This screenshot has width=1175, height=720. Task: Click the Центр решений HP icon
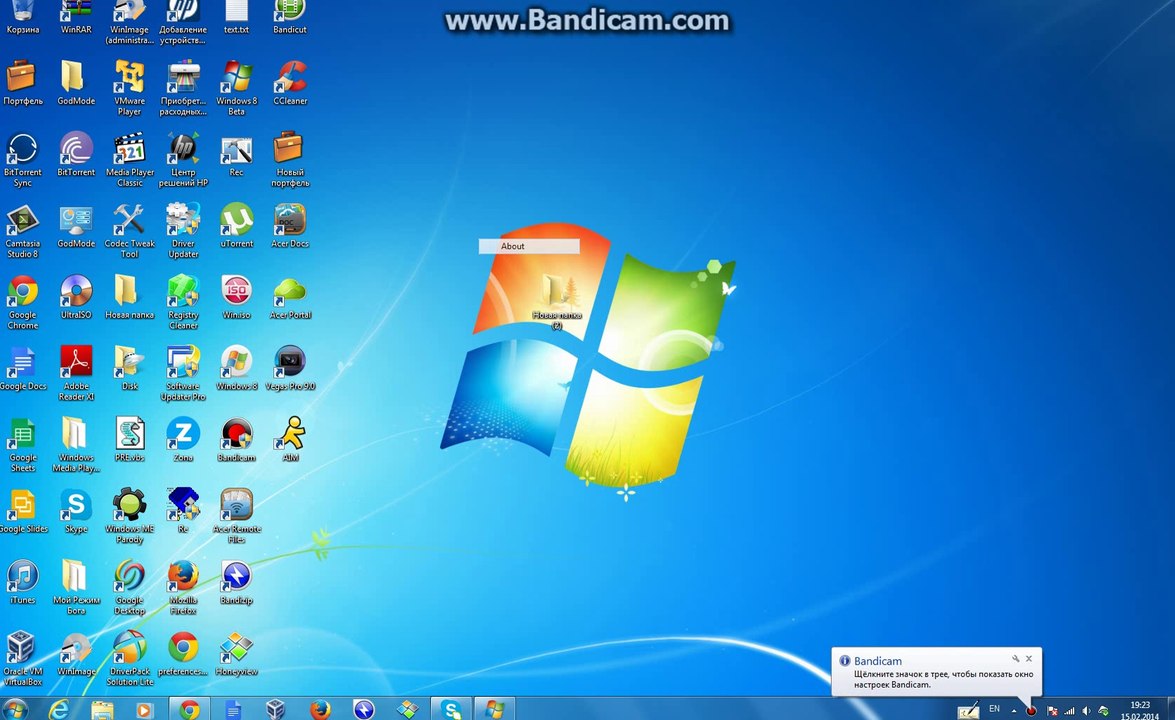(183, 159)
